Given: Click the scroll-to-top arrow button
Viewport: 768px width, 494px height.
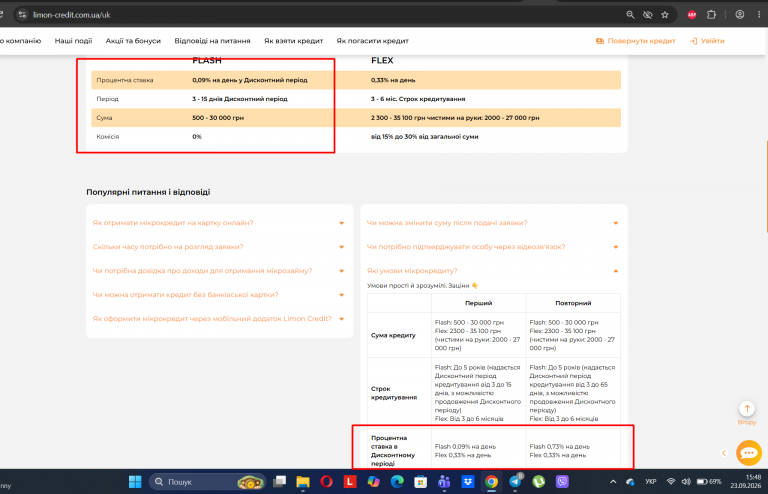Looking at the screenshot, I should pos(747,408).
